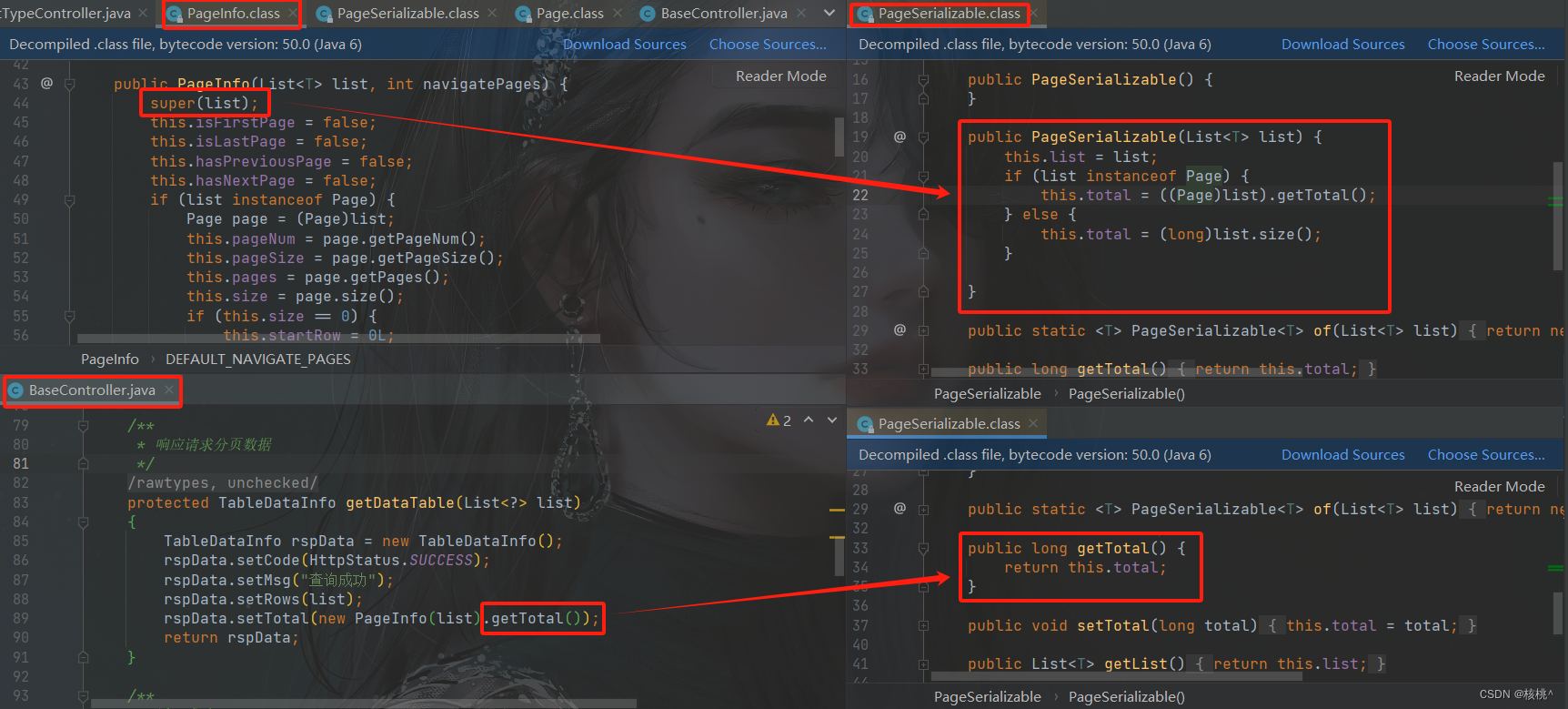The width and height of the screenshot is (1568, 709).
Task: Toggle Reader Mode in top-right PageSerializable editor
Action: tap(1499, 76)
